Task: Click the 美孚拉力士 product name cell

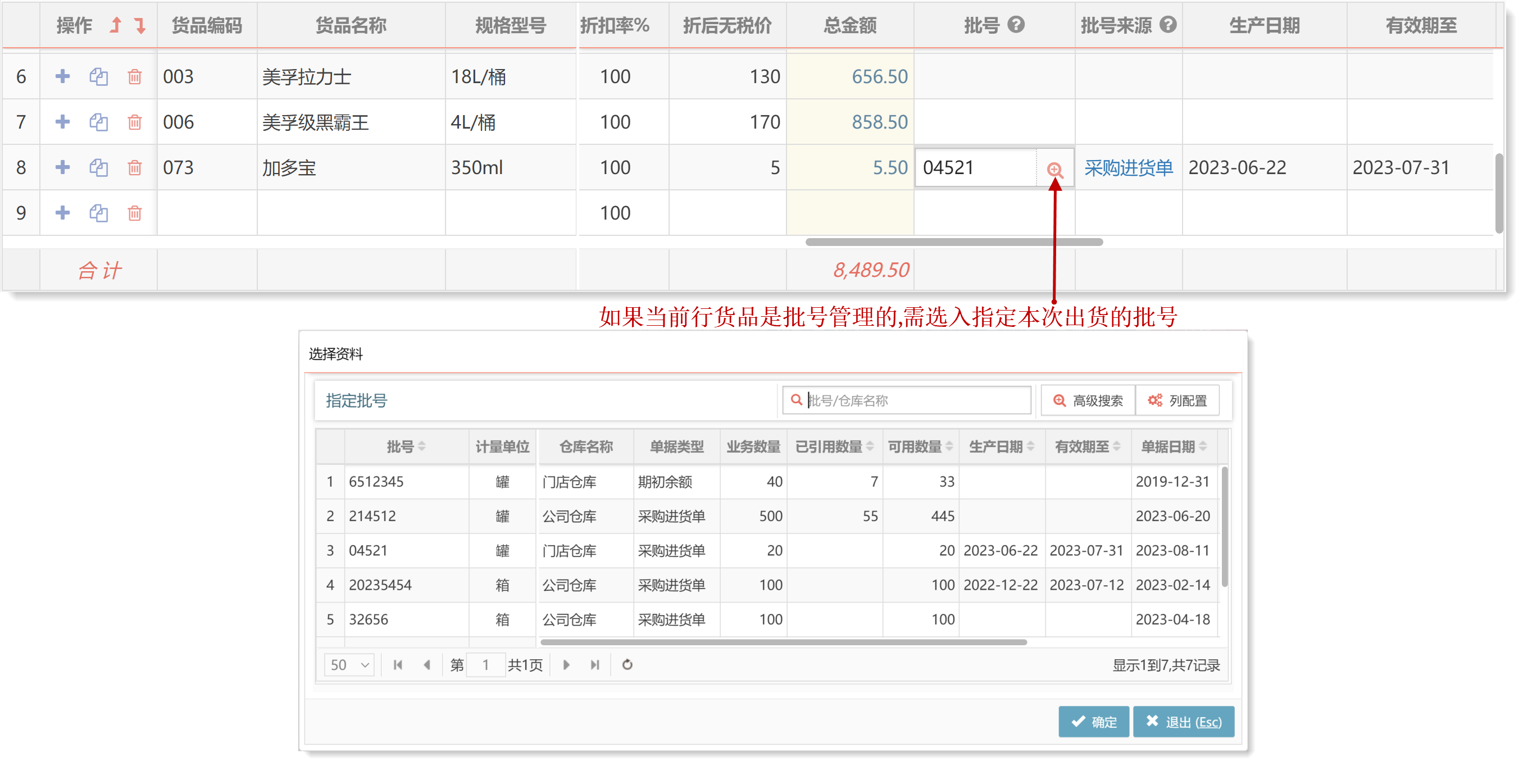Action: tap(351, 76)
